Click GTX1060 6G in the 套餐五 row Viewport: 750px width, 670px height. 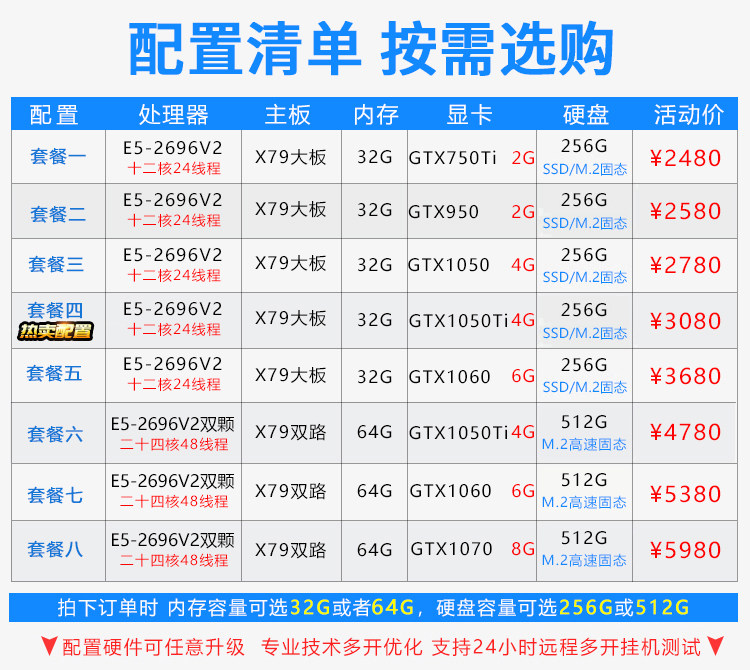(x=472, y=376)
